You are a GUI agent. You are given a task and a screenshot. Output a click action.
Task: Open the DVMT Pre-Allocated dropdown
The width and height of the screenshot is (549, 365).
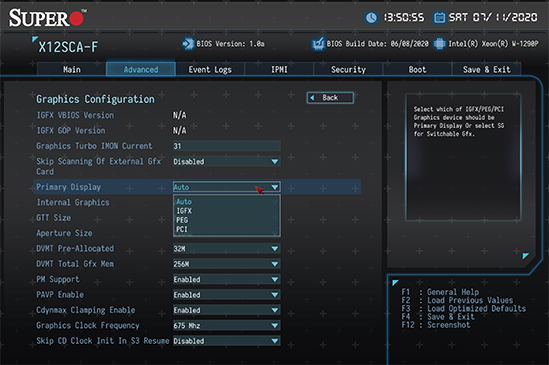click(x=227, y=249)
